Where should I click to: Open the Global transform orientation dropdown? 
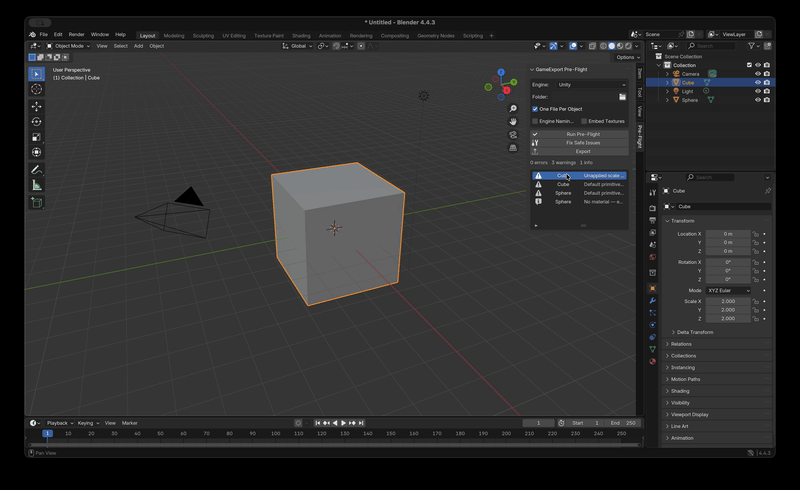297,46
